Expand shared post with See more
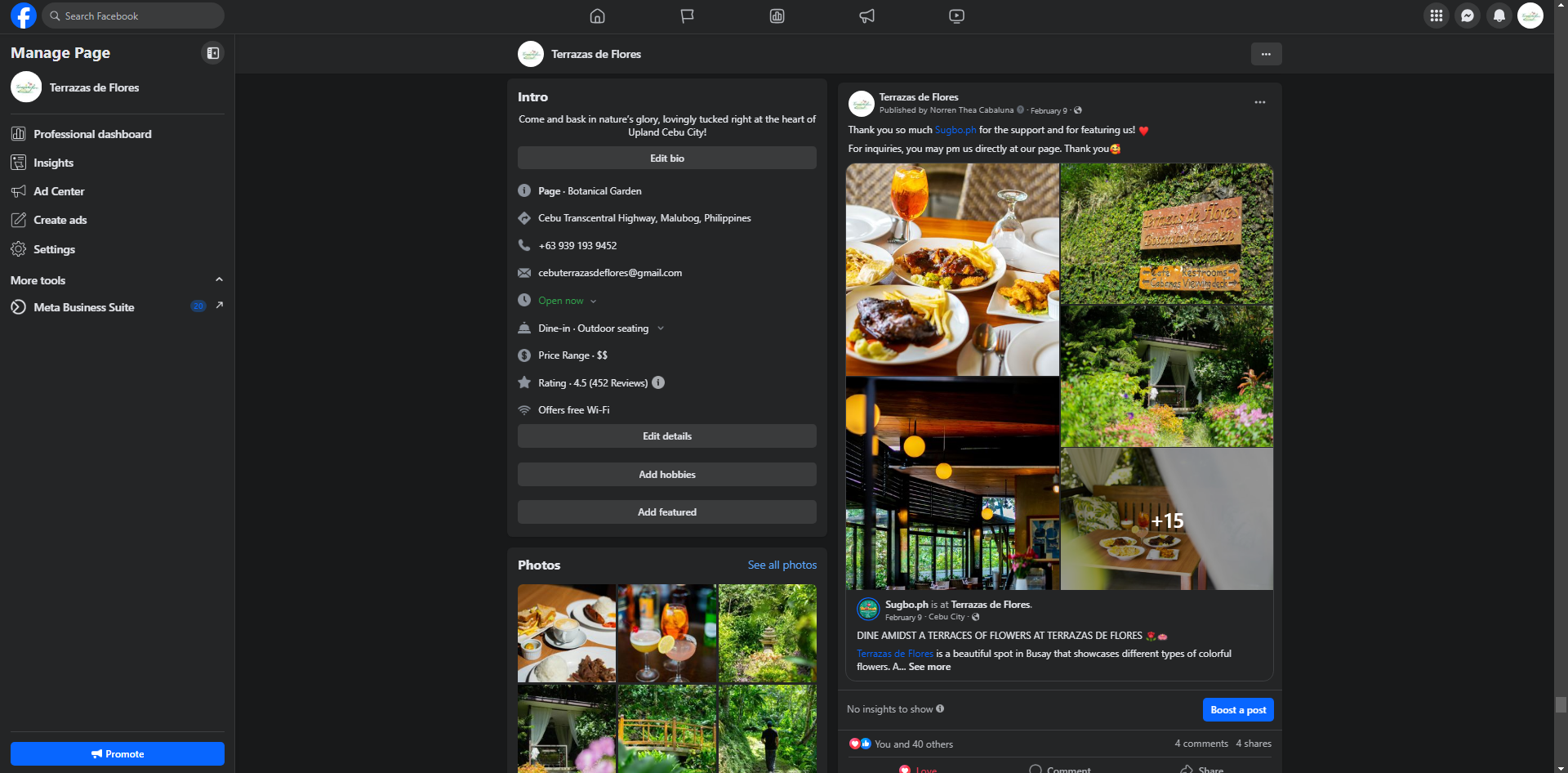Viewport: 1568px width, 773px height. (929, 667)
